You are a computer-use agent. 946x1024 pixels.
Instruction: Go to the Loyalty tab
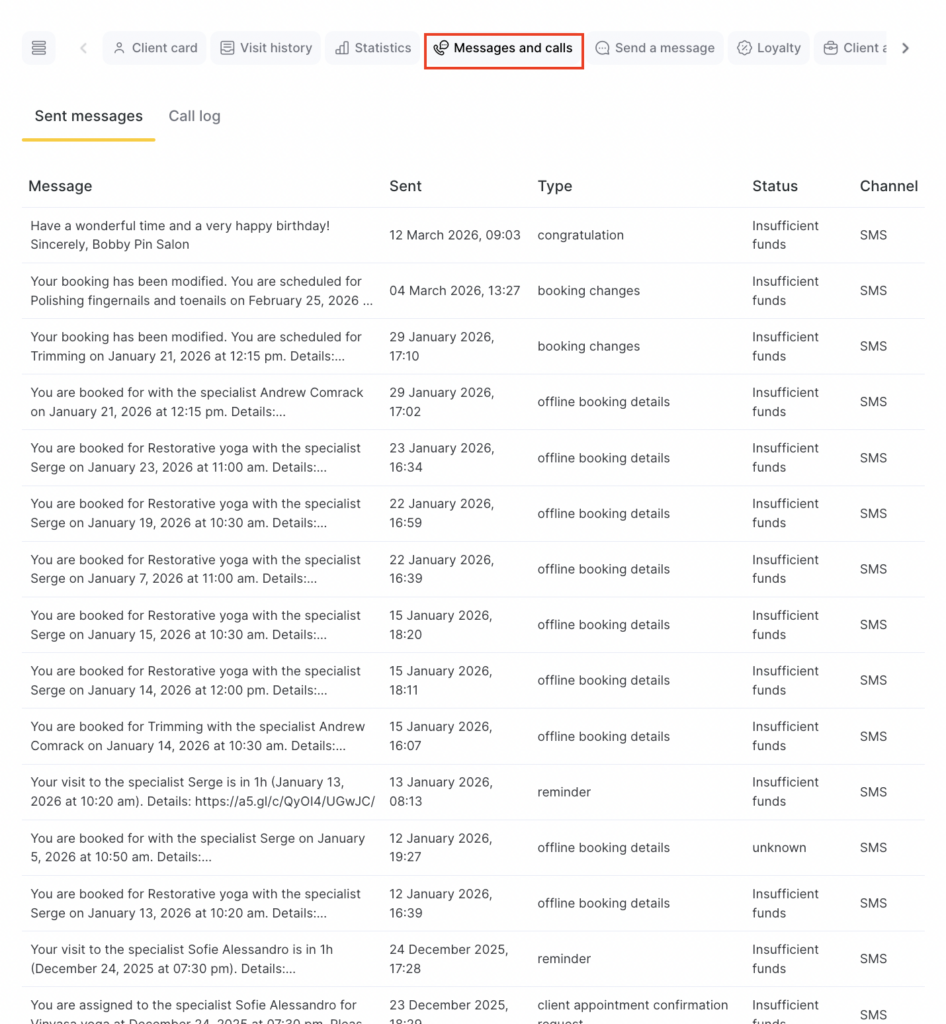(769, 48)
